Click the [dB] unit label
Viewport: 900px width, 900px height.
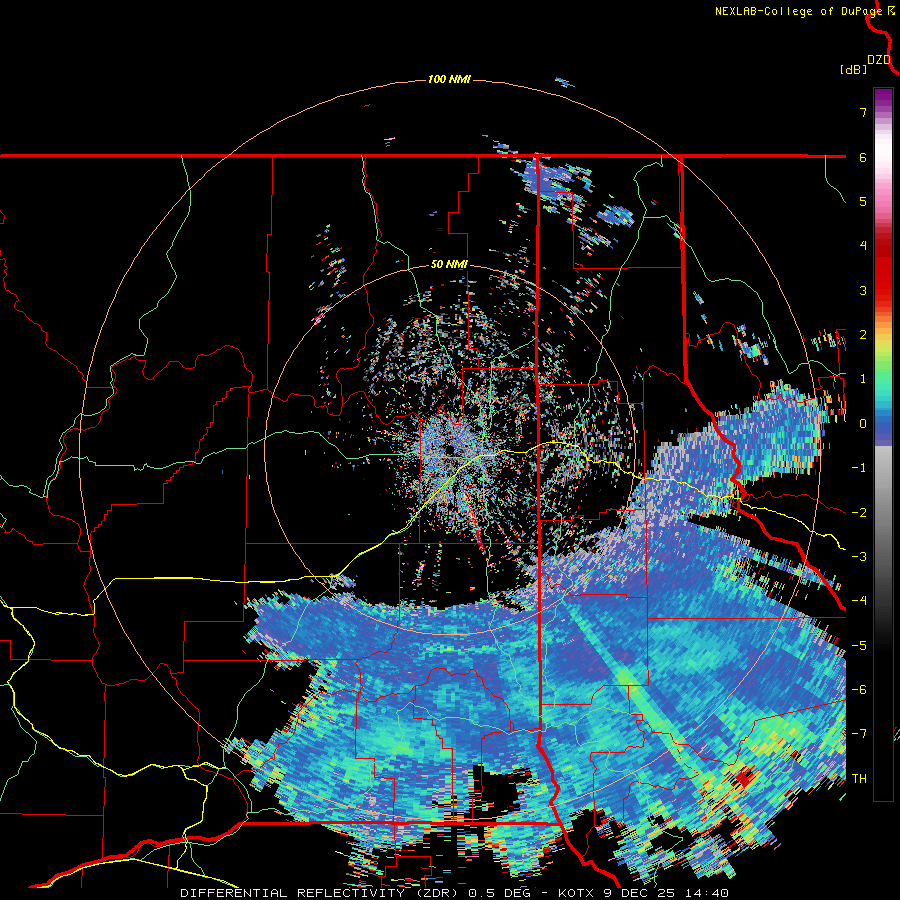[853, 69]
